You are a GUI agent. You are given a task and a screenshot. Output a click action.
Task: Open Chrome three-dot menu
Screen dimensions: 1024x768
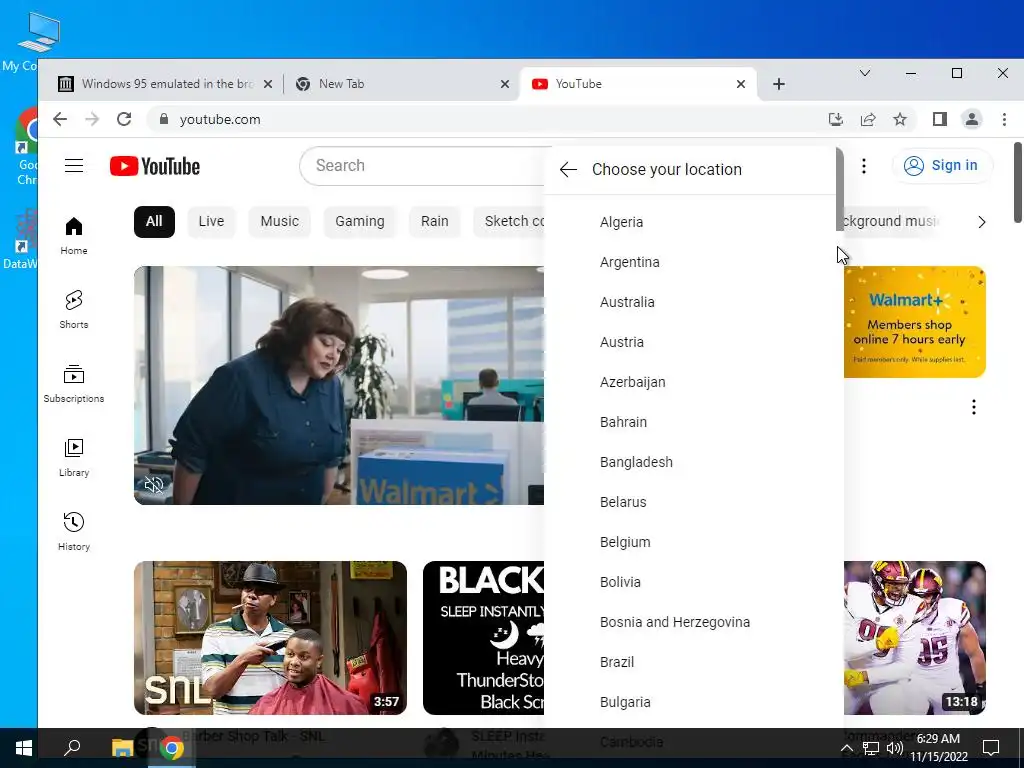[x=1004, y=120]
